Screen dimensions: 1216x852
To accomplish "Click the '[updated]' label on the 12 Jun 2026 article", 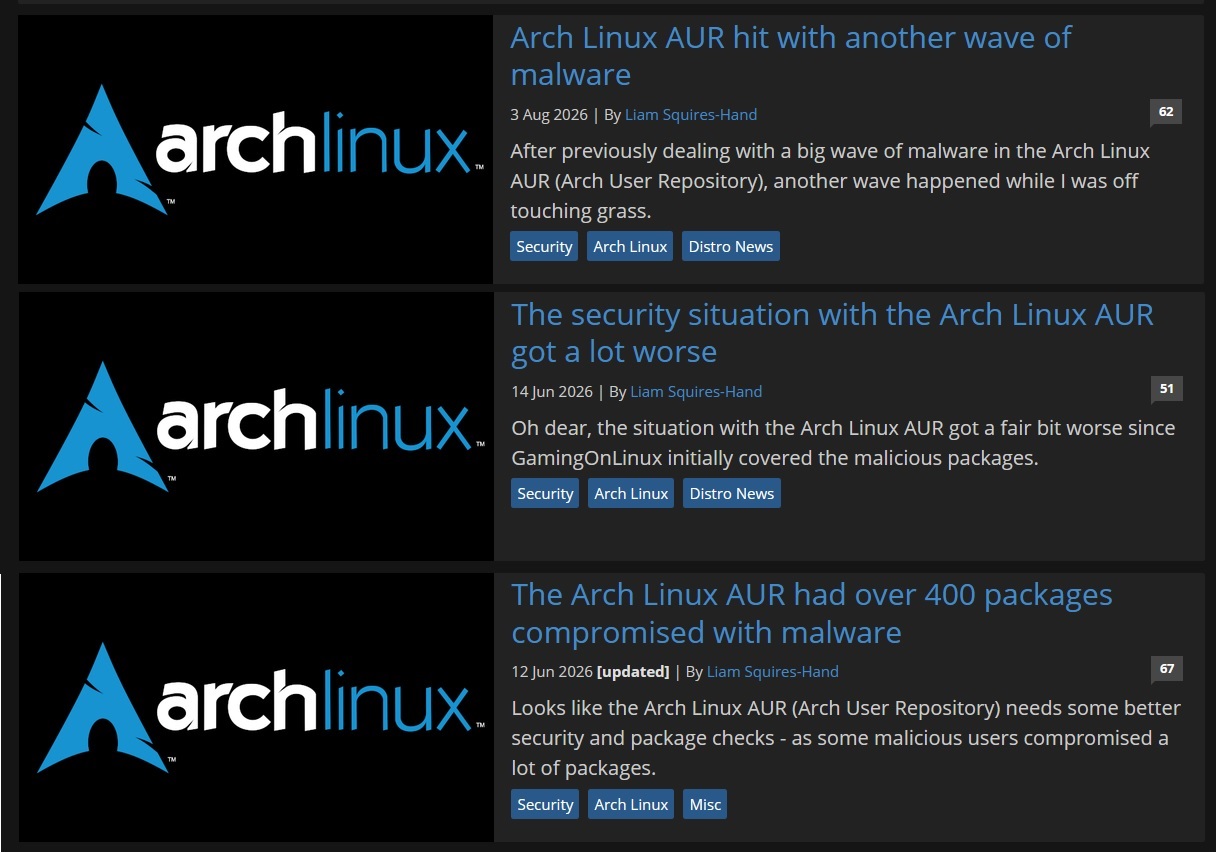I will (x=633, y=671).
